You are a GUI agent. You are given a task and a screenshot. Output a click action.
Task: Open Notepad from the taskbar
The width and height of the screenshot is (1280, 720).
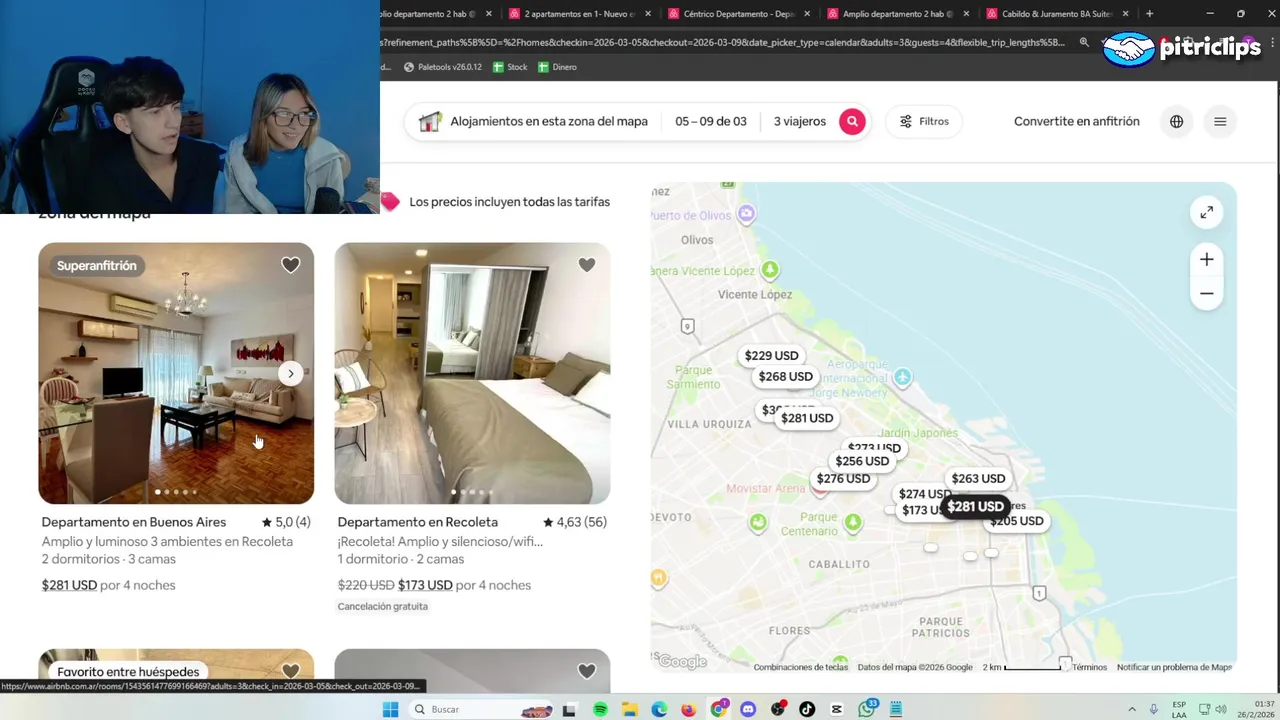click(896, 709)
